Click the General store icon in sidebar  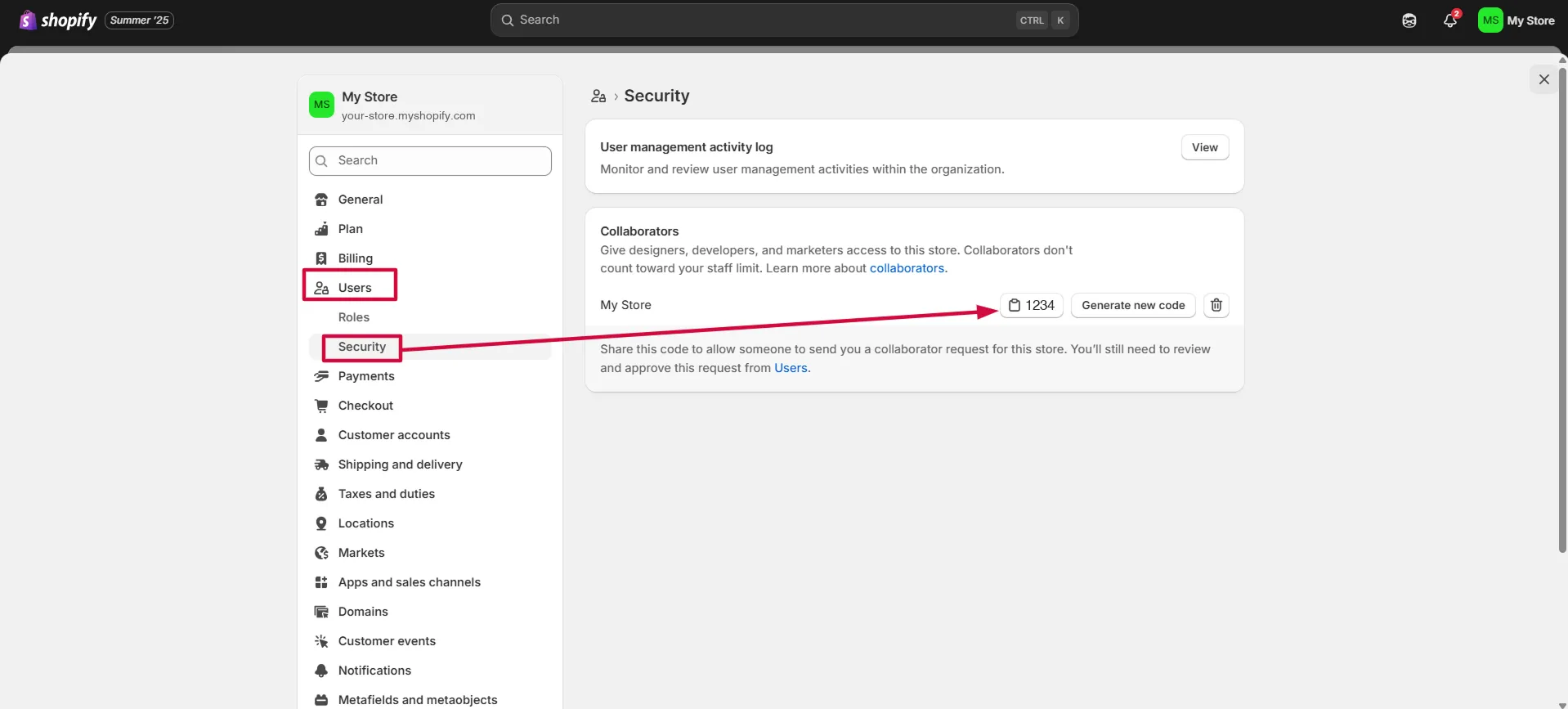321,200
